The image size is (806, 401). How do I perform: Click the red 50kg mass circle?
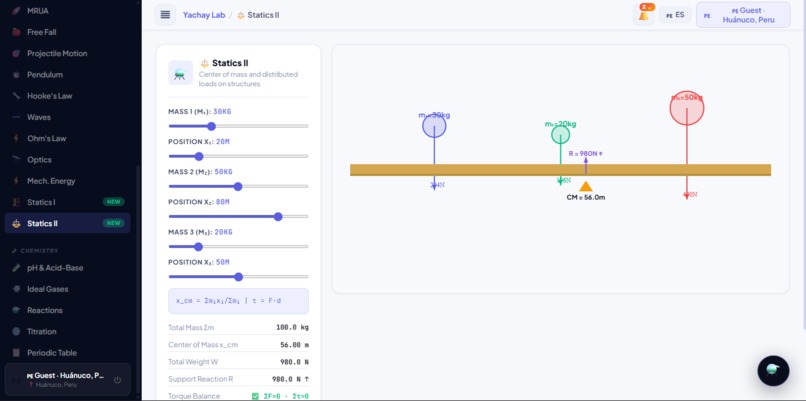click(x=687, y=108)
